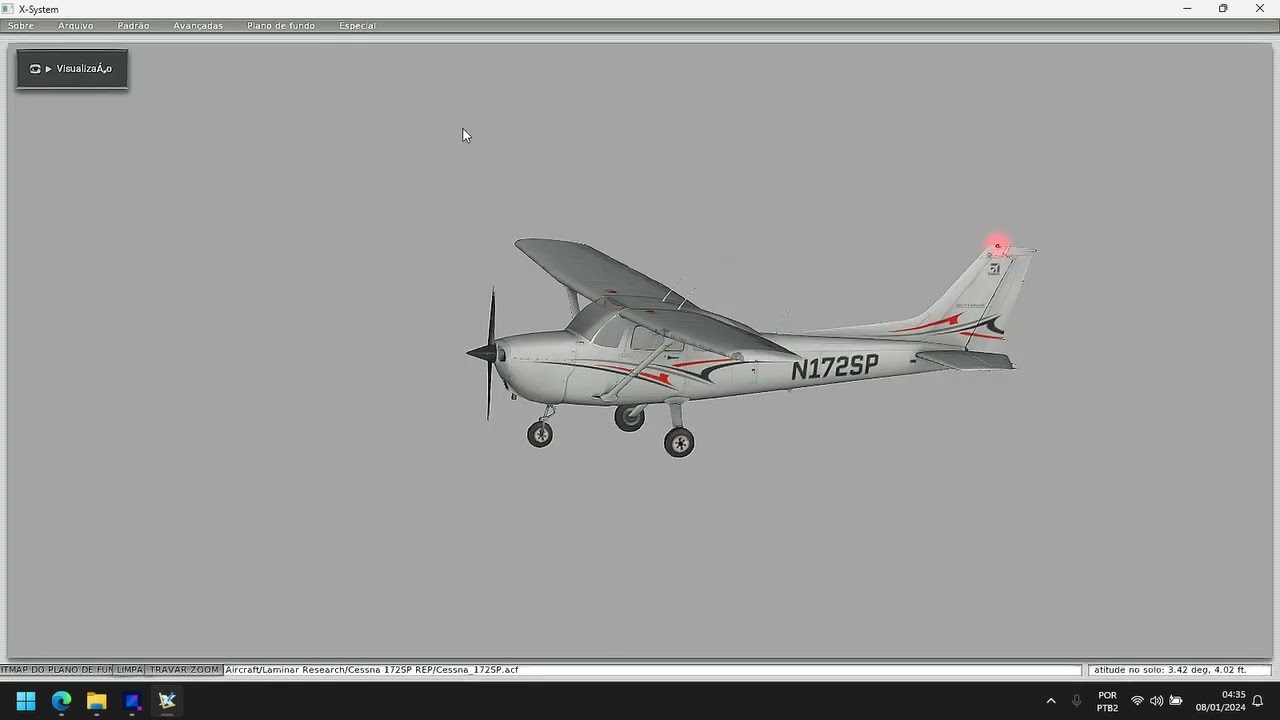Image resolution: width=1280 pixels, height=720 pixels.
Task: Open the Sobre menu
Action: click(x=21, y=26)
